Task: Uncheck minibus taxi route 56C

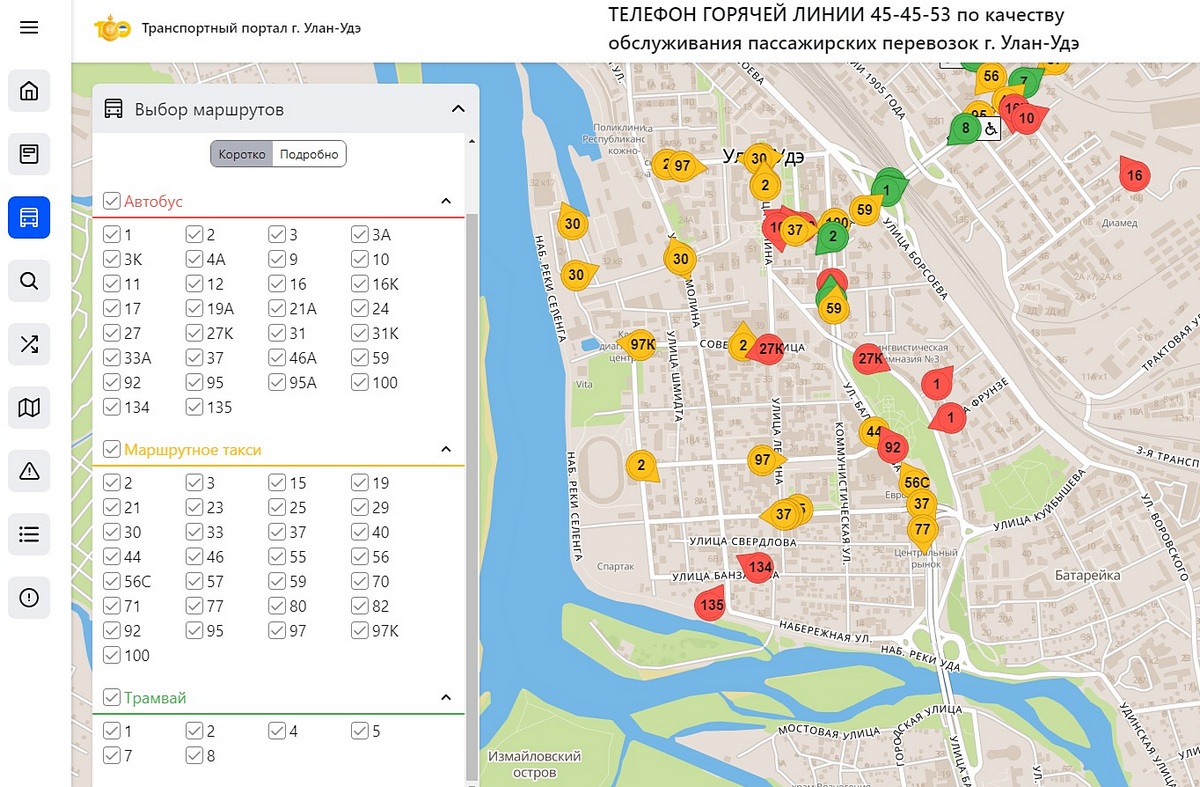Action: click(x=112, y=582)
